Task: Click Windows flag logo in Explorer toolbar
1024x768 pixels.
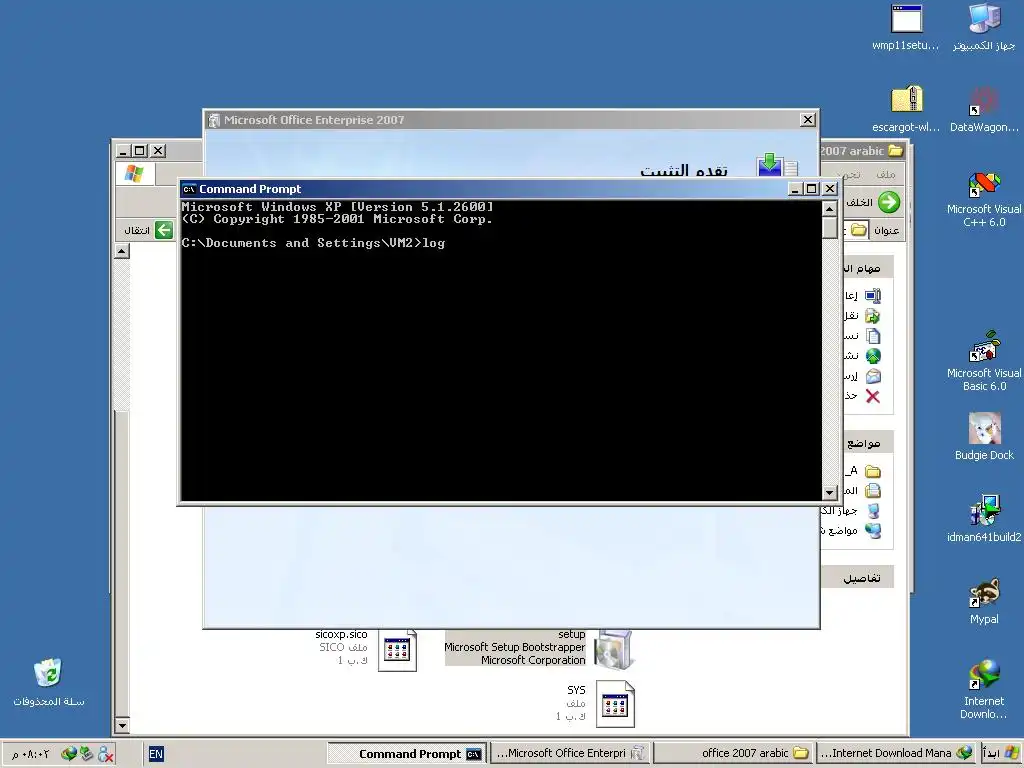Action: [x=135, y=174]
